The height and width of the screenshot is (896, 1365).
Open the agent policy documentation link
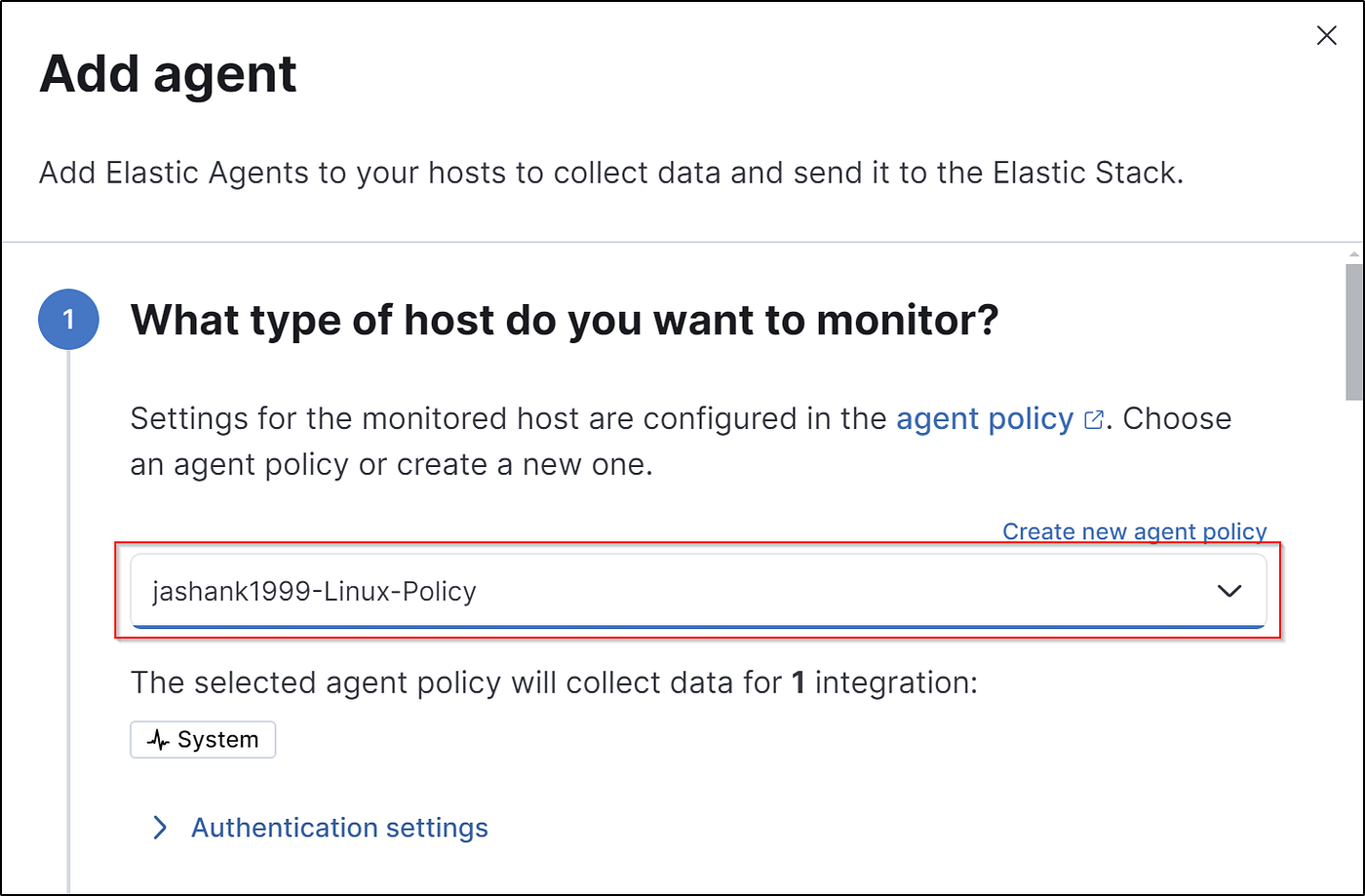tap(985, 418)
